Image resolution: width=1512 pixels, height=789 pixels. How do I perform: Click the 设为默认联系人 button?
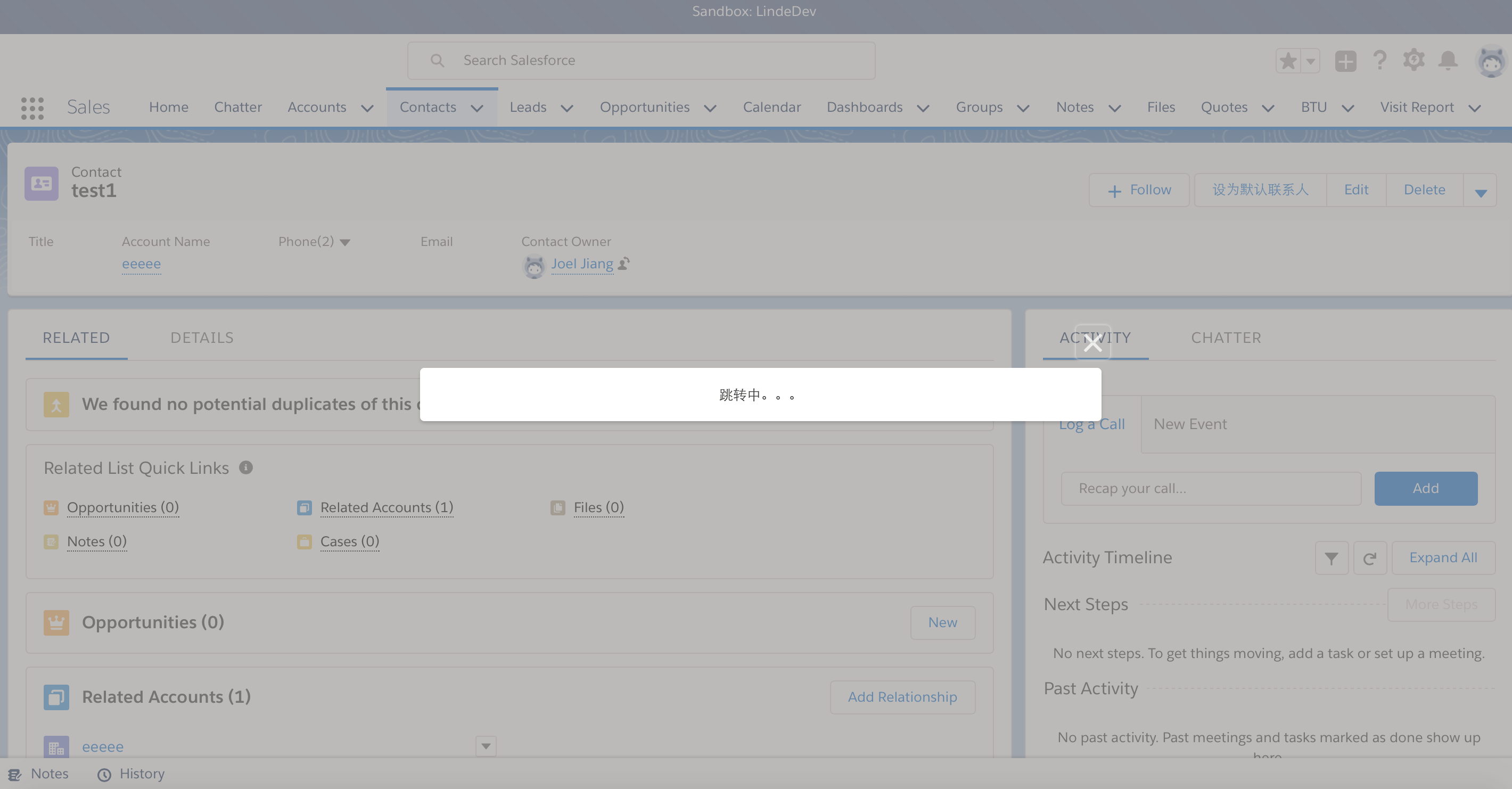pos(1260,190)
